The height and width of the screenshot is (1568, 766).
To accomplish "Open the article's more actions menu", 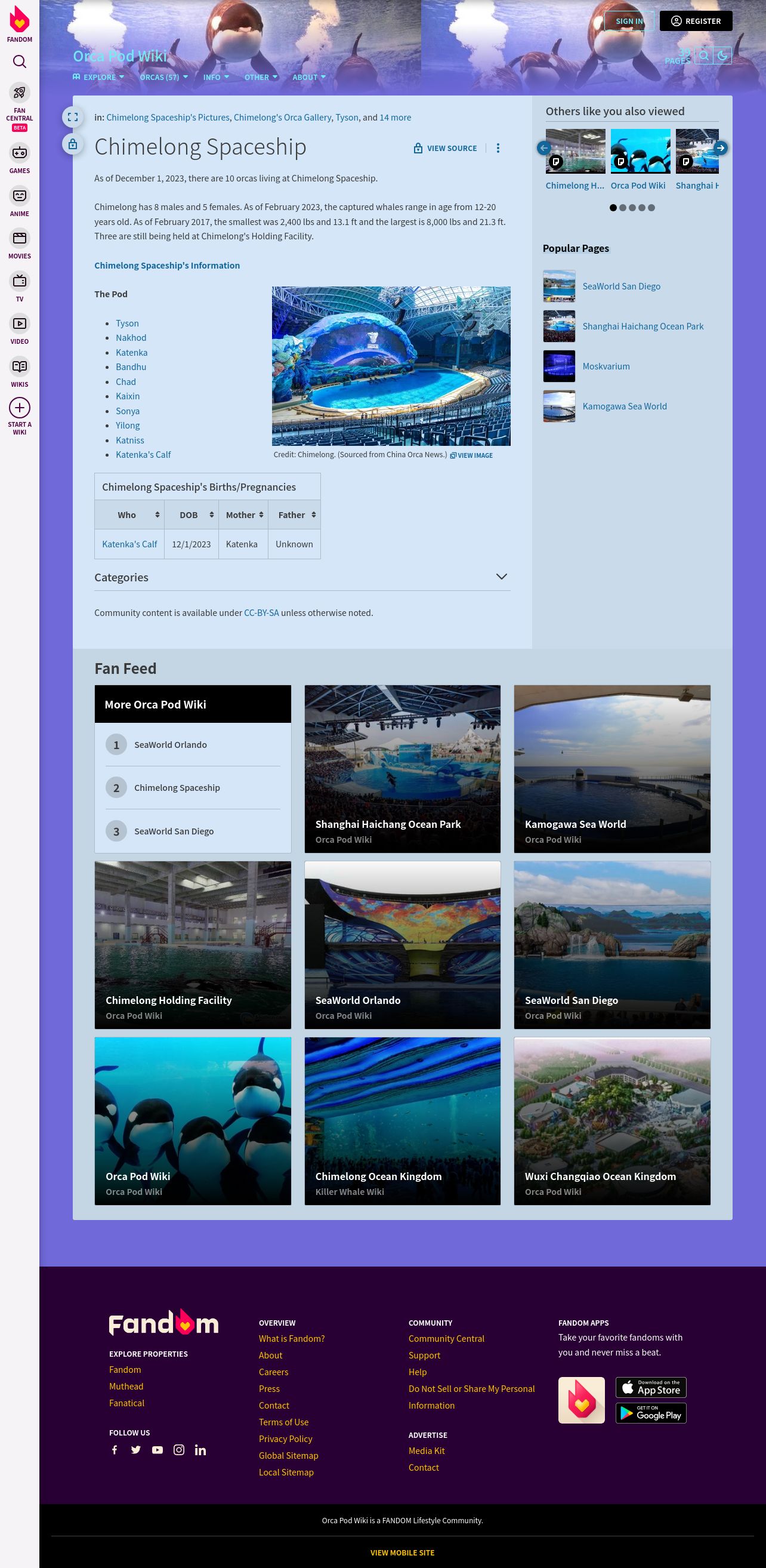I will pos(498,148).
